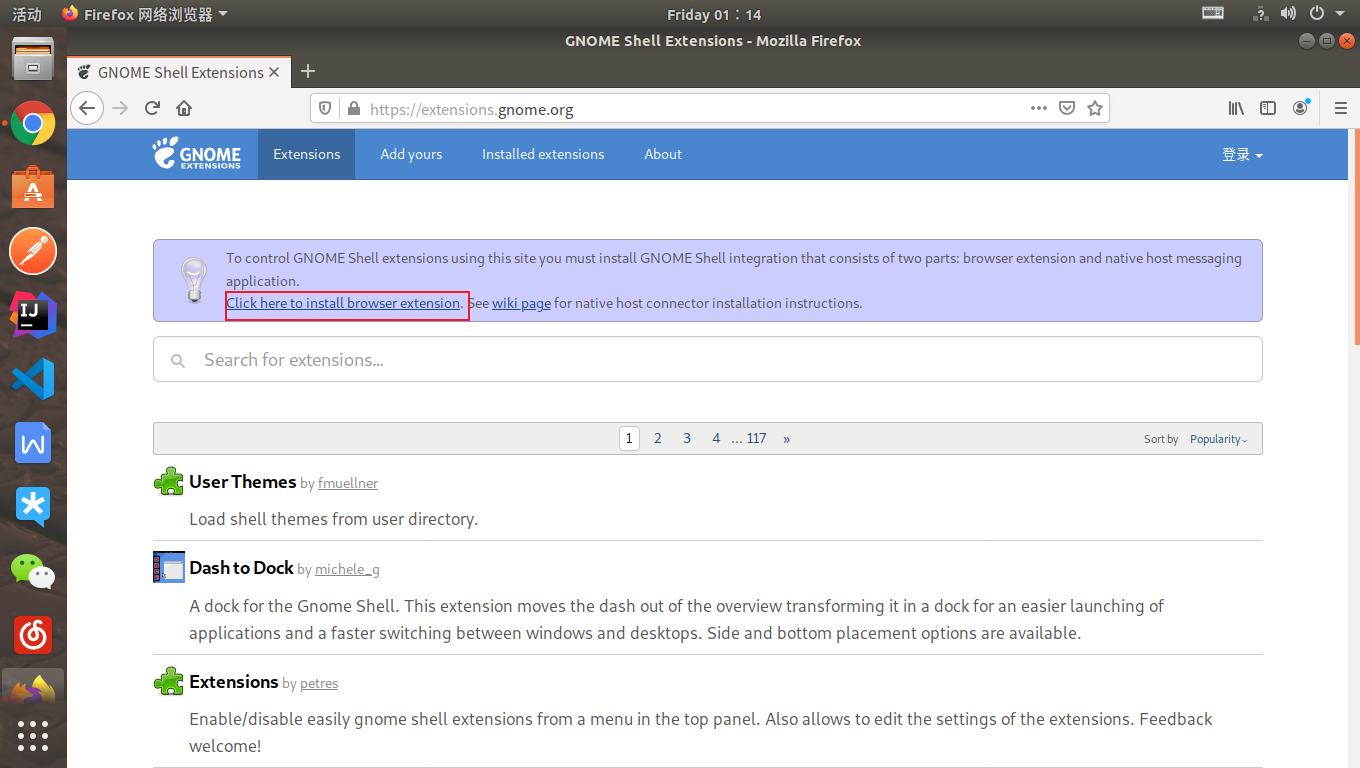The height and width of the screenshot is (768, 1360).
Task: Open the Firefox application menu in top bar
Action: [144, 14]
